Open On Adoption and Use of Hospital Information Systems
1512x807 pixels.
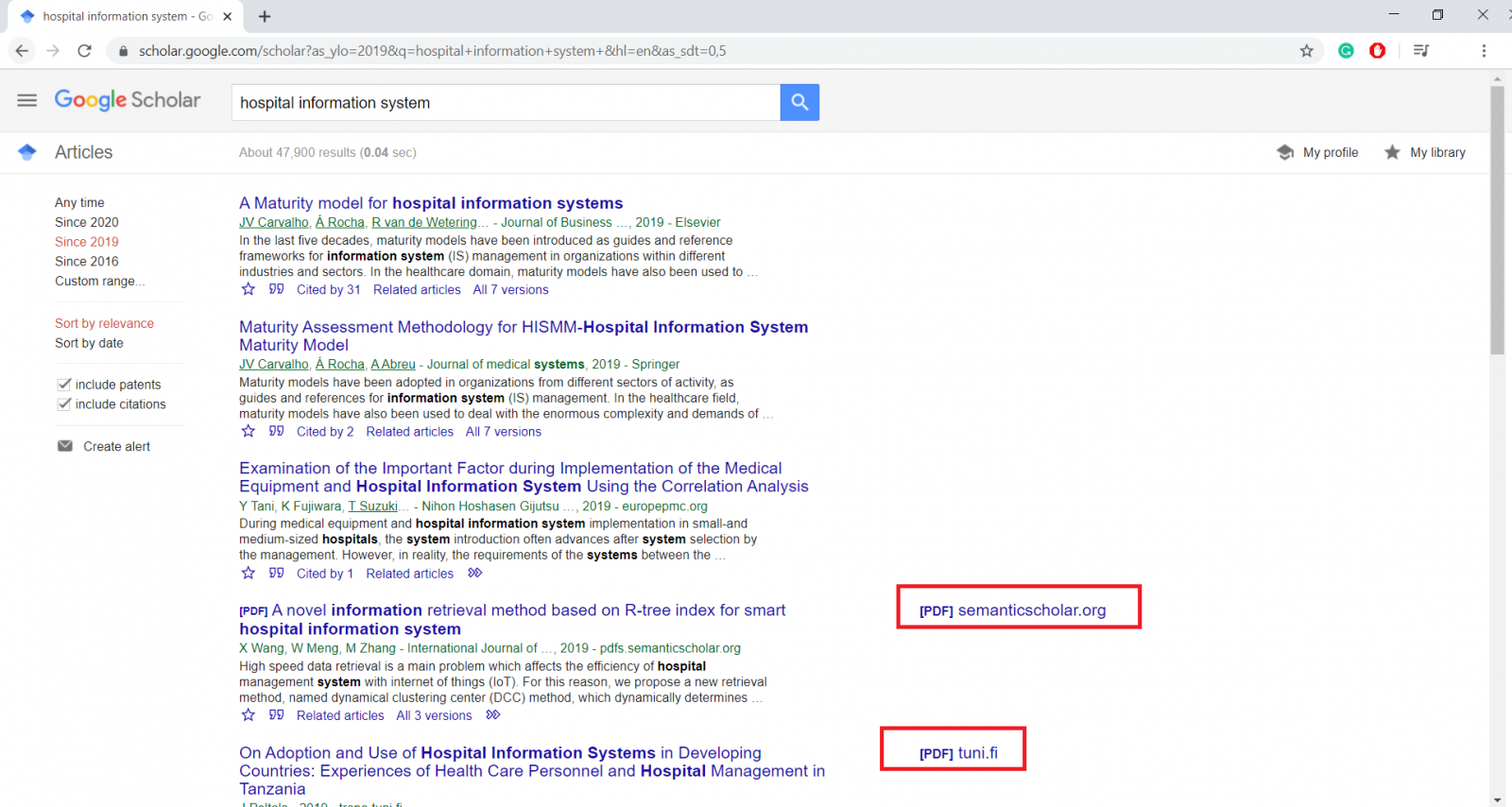click(x=532, y=770)
